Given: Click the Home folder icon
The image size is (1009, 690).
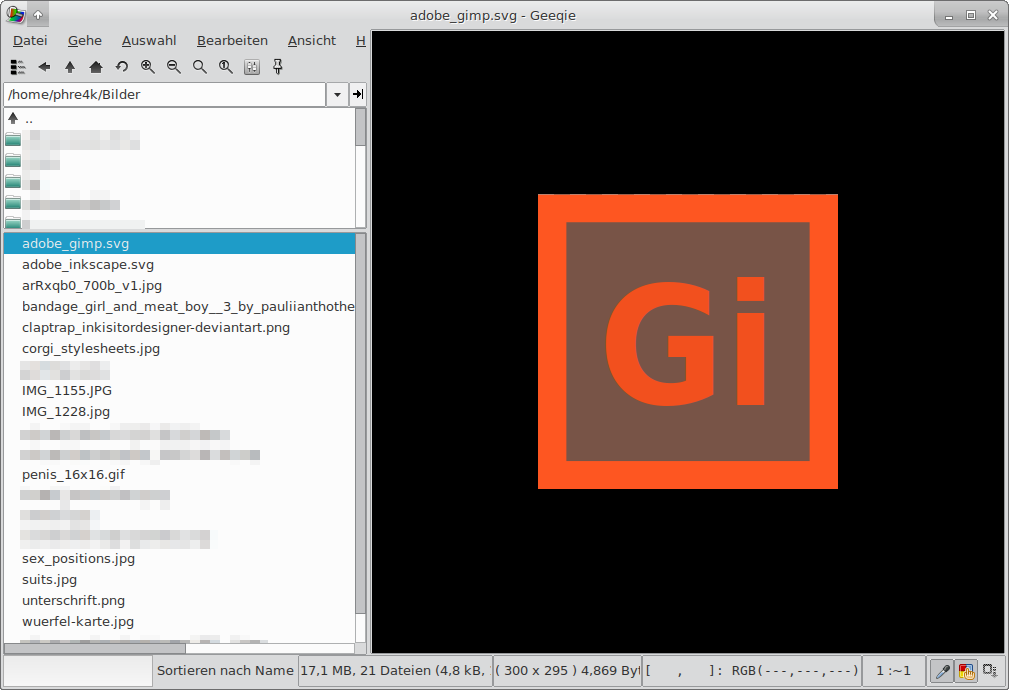Looking at the screenshot, I should [96, 67].
